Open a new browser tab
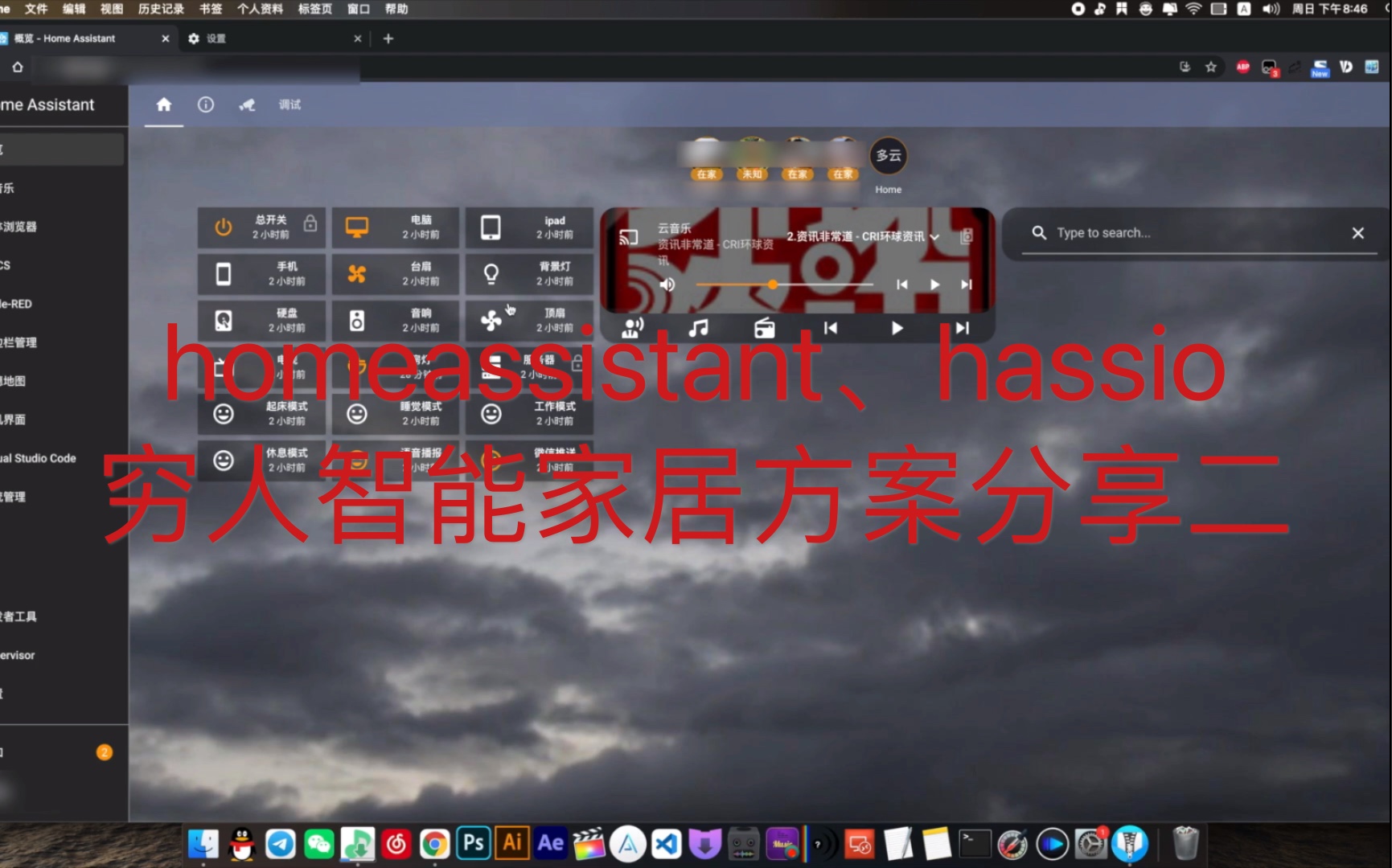This screenshot has height=868, width=1392. click(x=388, y=38)
